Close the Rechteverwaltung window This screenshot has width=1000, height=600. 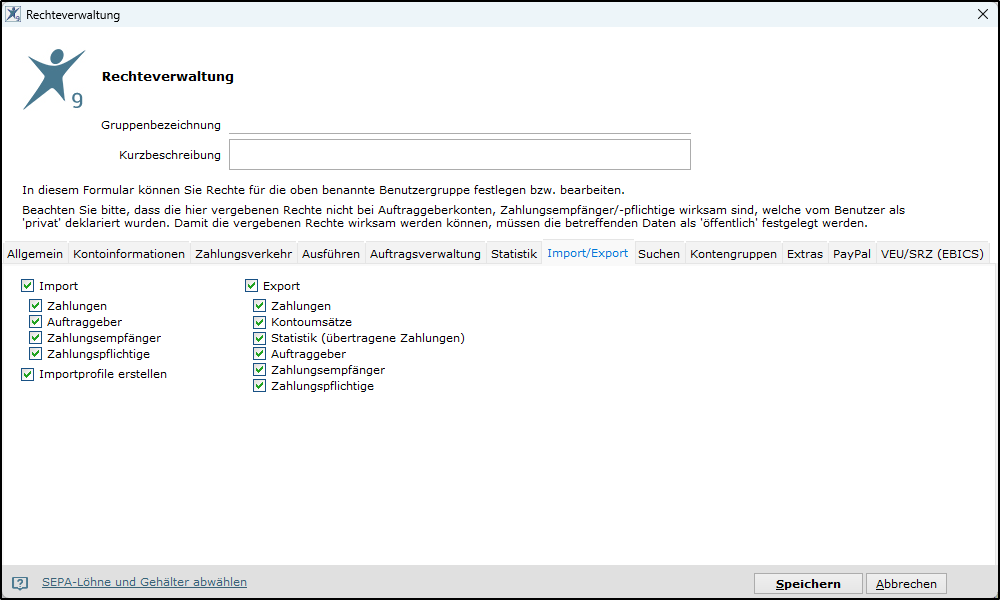983,14
